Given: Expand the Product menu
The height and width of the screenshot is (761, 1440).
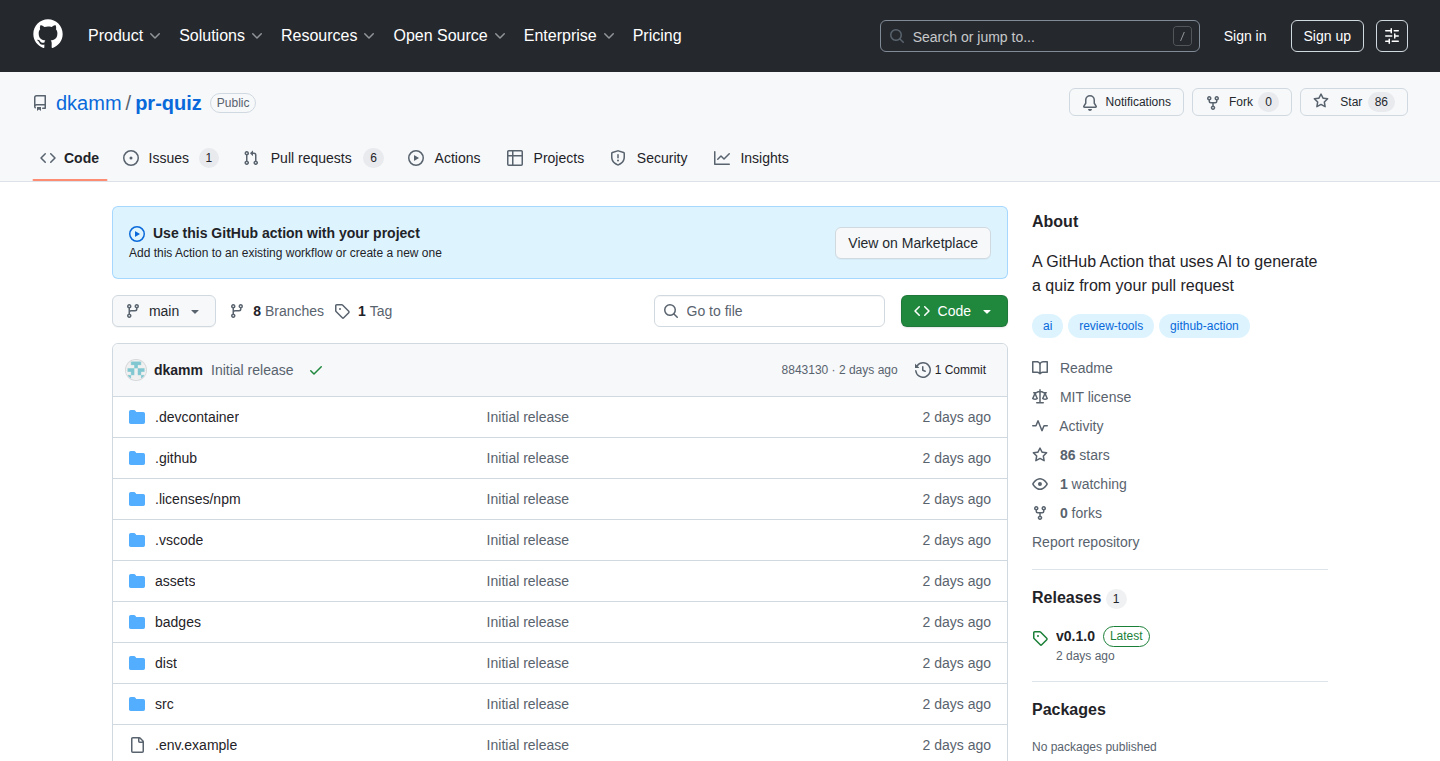Looking at the screenshot, I should point(124,36).
